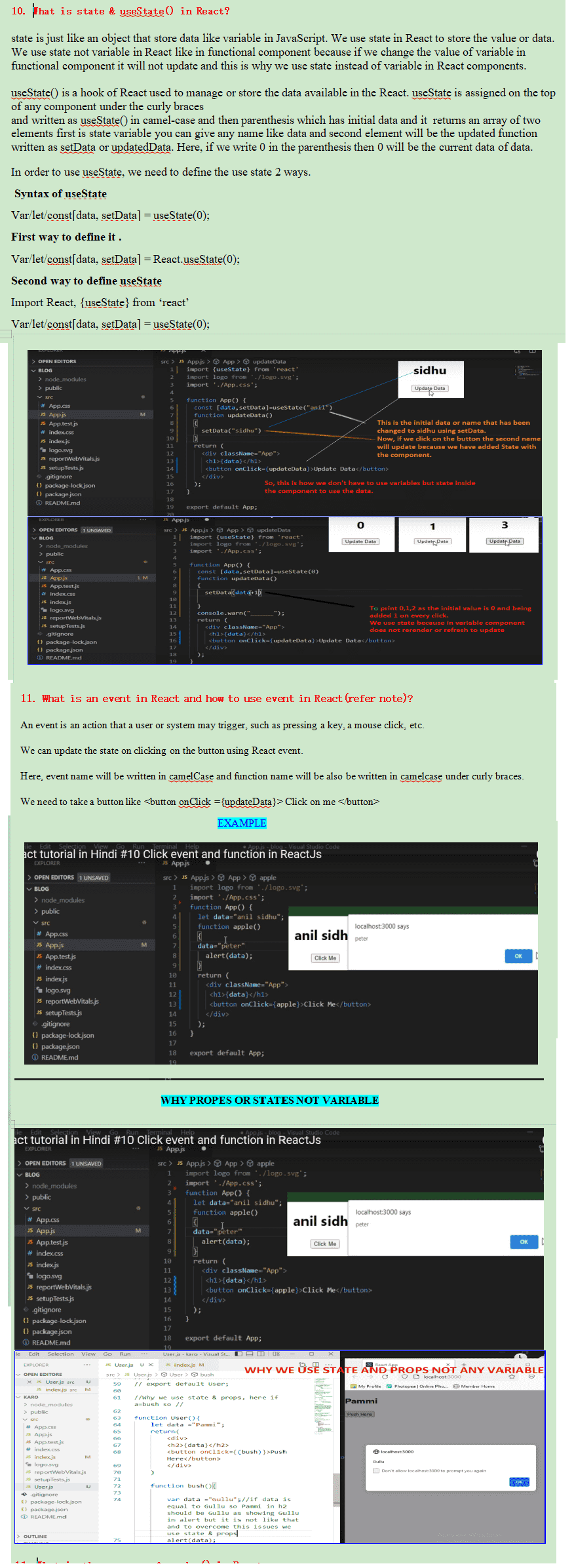Expand public folder in the useState("anil") screenshot explorer
Image resolution: width=574 pixels, height=1568 pixels.
click(x=40, y=388)
